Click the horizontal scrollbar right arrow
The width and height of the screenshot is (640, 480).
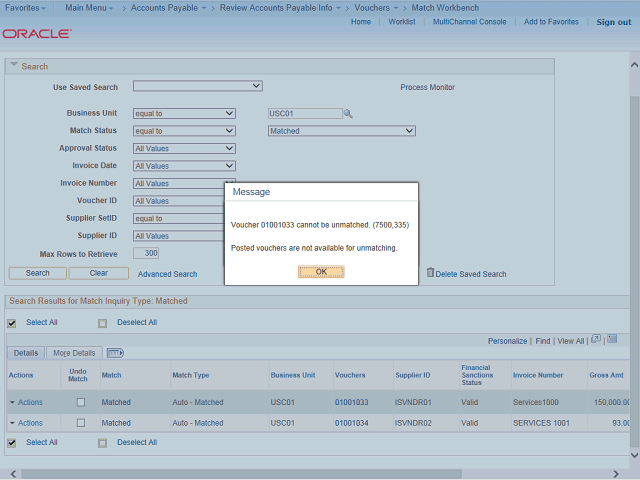click(x=616, y=474)
